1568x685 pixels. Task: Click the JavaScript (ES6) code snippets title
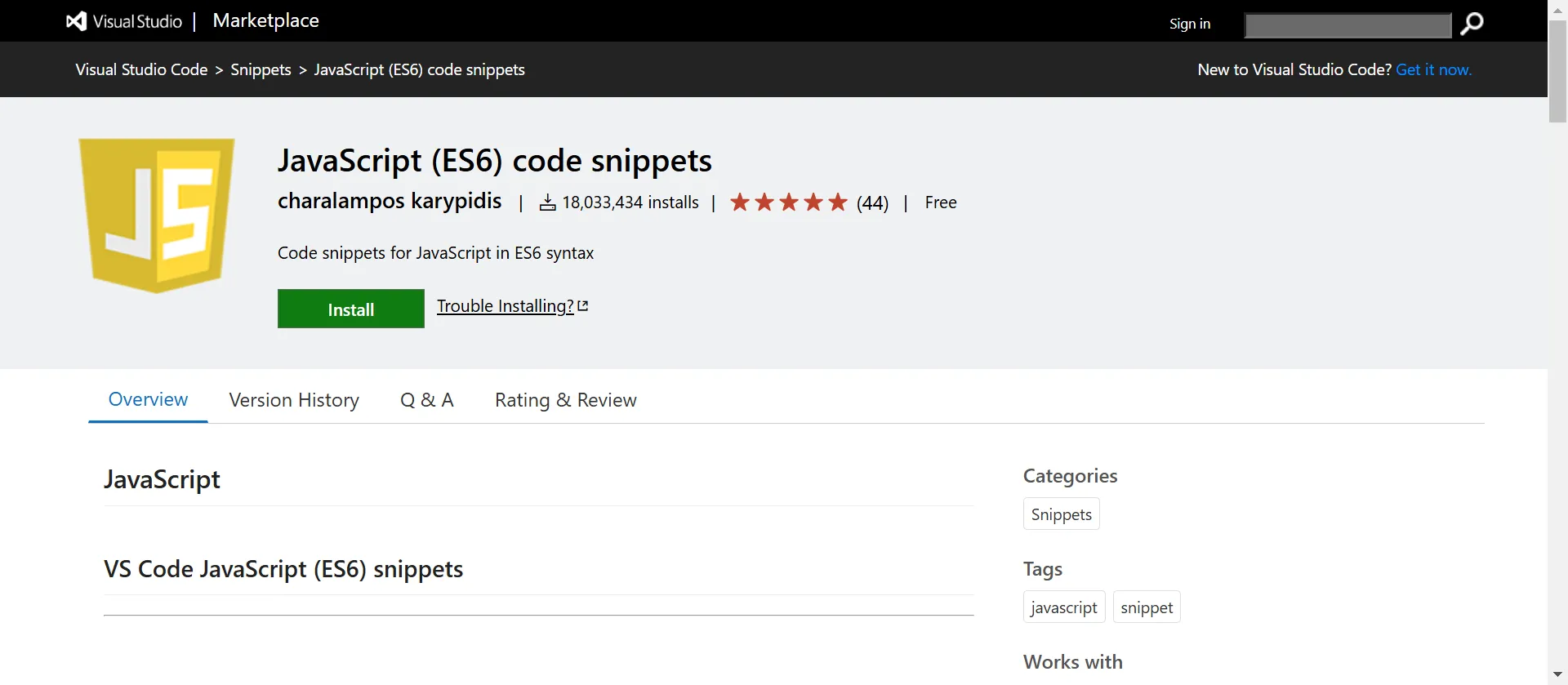coord(495,160)
